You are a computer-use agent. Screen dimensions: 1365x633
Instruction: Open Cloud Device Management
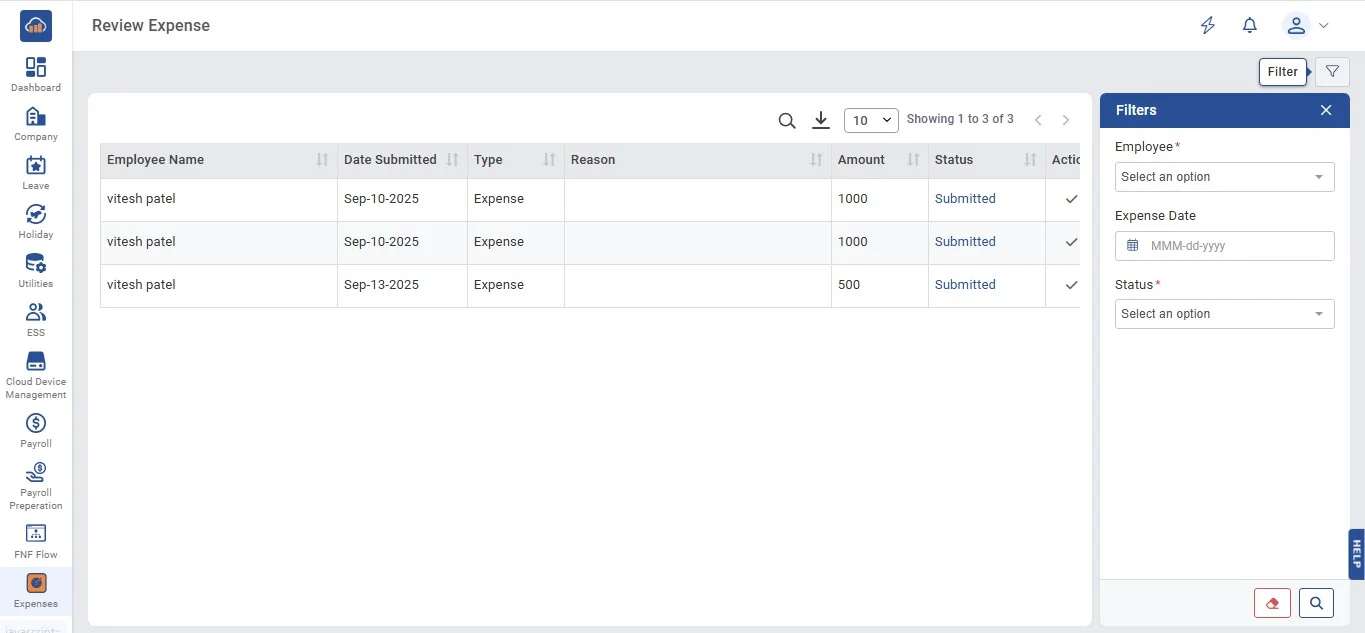tap(36, 374)
